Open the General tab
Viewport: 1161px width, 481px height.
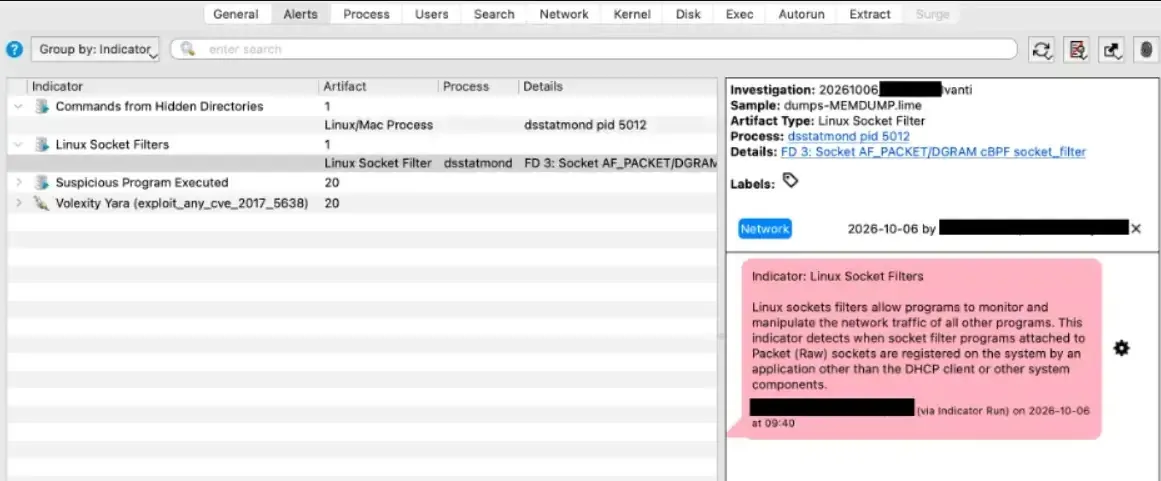coord(235,14)
